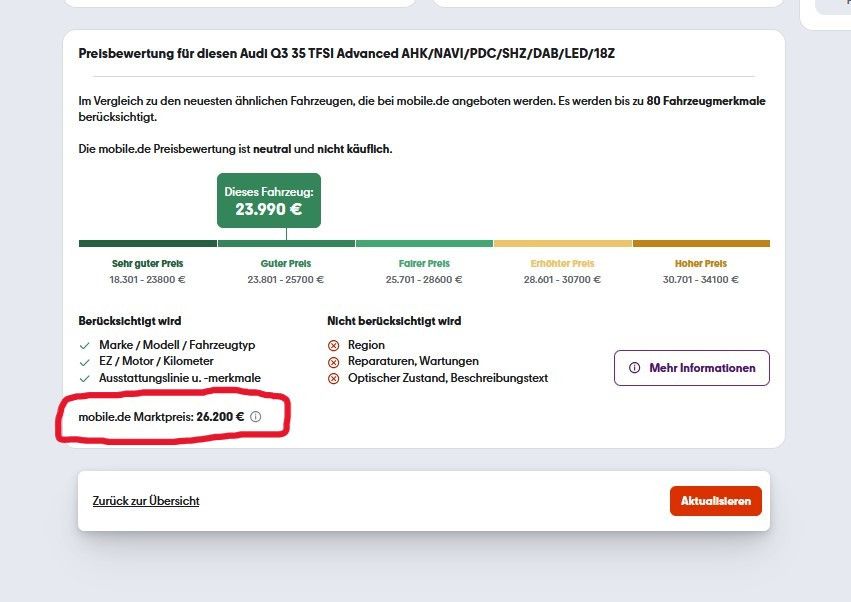The width and height of the screenshot is (851, 602).
Task: Click the checkmark icon beside EZ / Motor / Kilometer
Action: (x=84, y=361)
